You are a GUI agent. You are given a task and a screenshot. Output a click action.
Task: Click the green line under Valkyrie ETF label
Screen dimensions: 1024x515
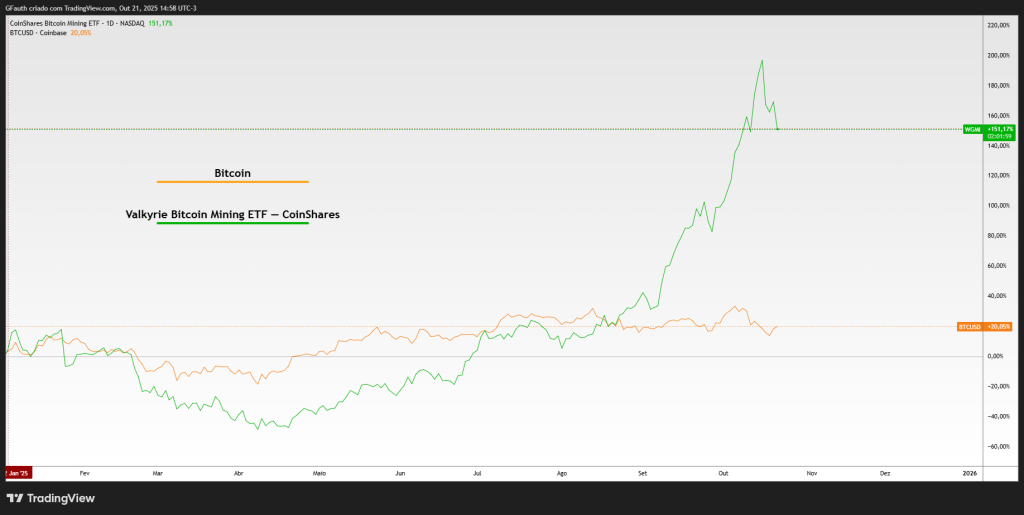click(x=232, y=223)
